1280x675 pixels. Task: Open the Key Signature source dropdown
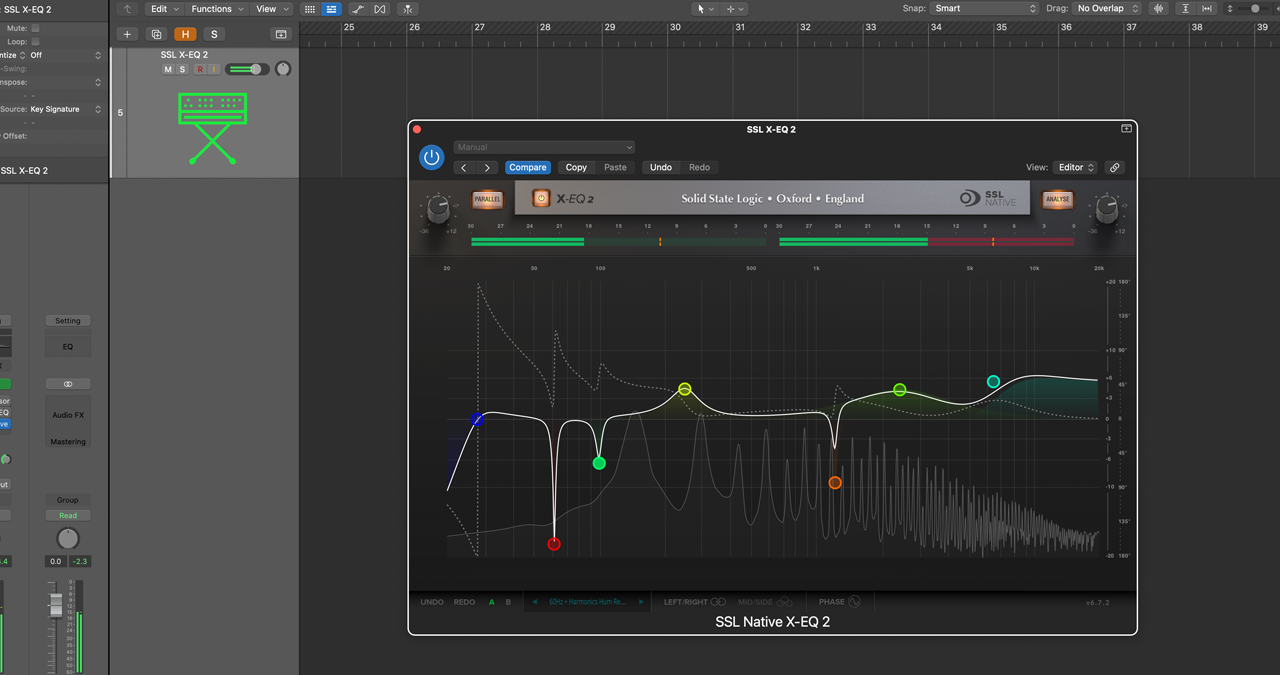point(65,109)
